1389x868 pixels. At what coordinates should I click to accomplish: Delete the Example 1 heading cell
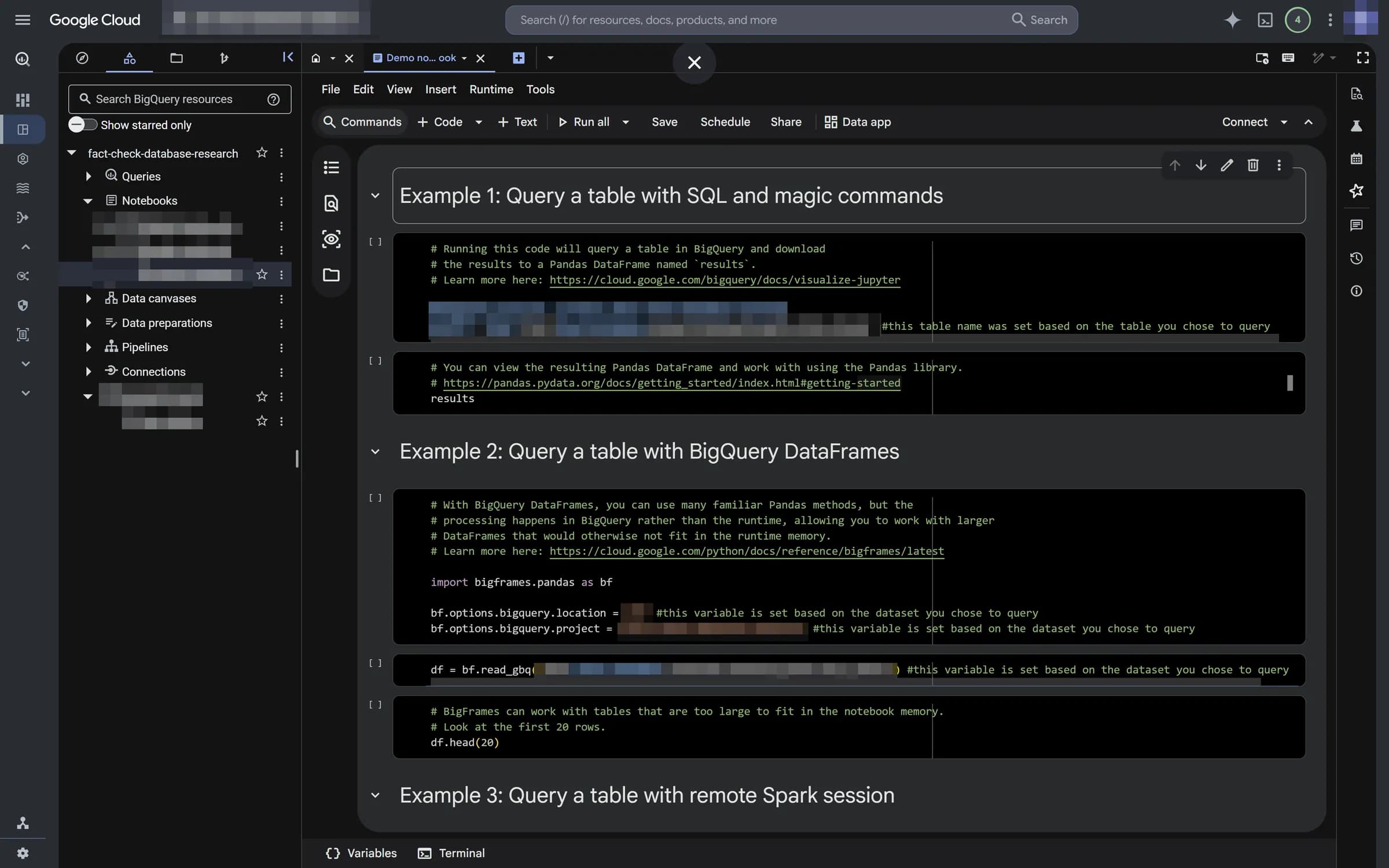coord(1253,165)
